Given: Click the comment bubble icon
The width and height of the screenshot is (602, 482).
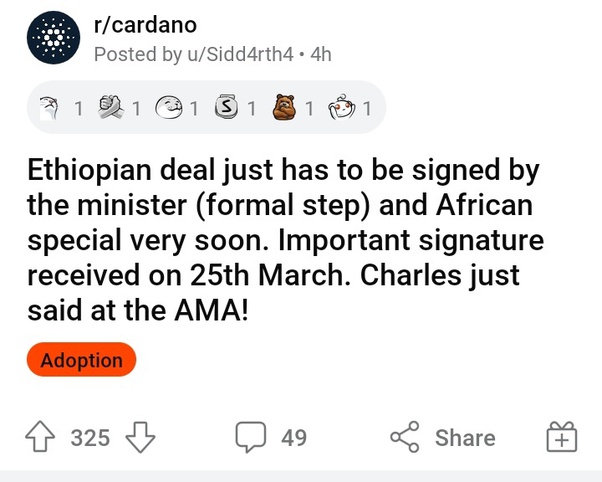Looking at the screenshot, I should pos(248,437).
